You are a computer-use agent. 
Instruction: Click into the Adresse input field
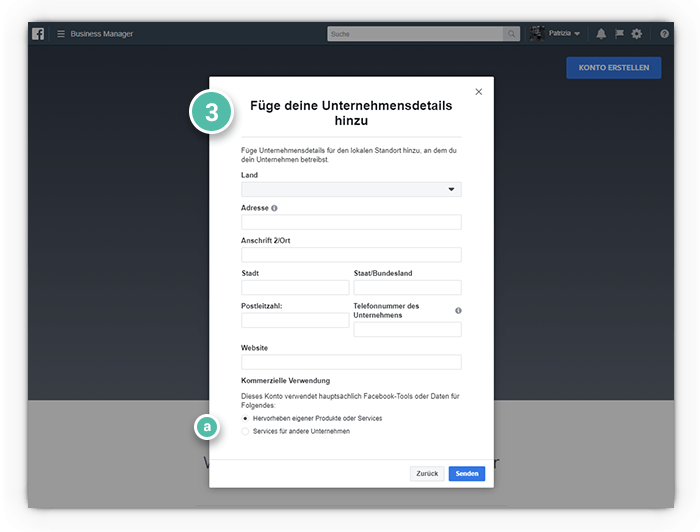click(351, 222)
